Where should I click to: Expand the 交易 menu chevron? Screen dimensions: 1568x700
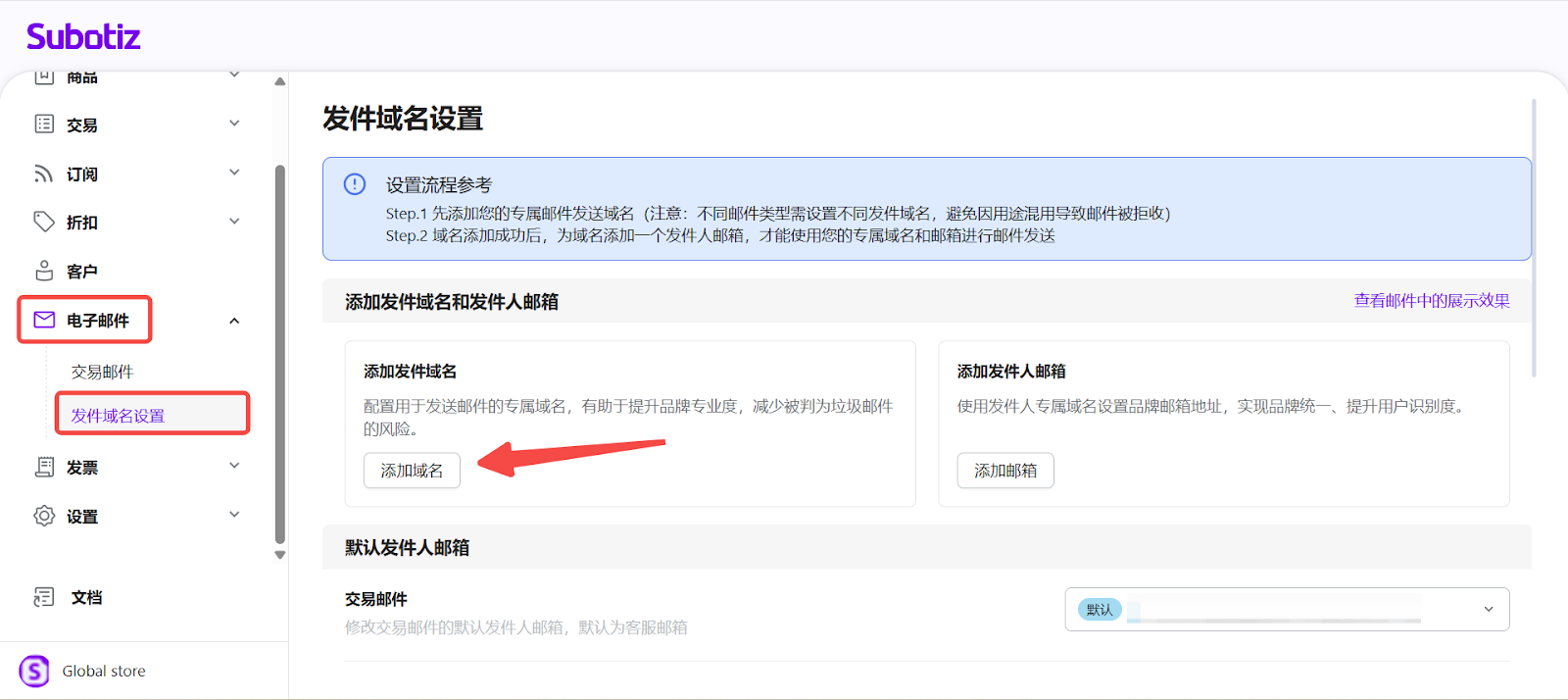[234, 124]
